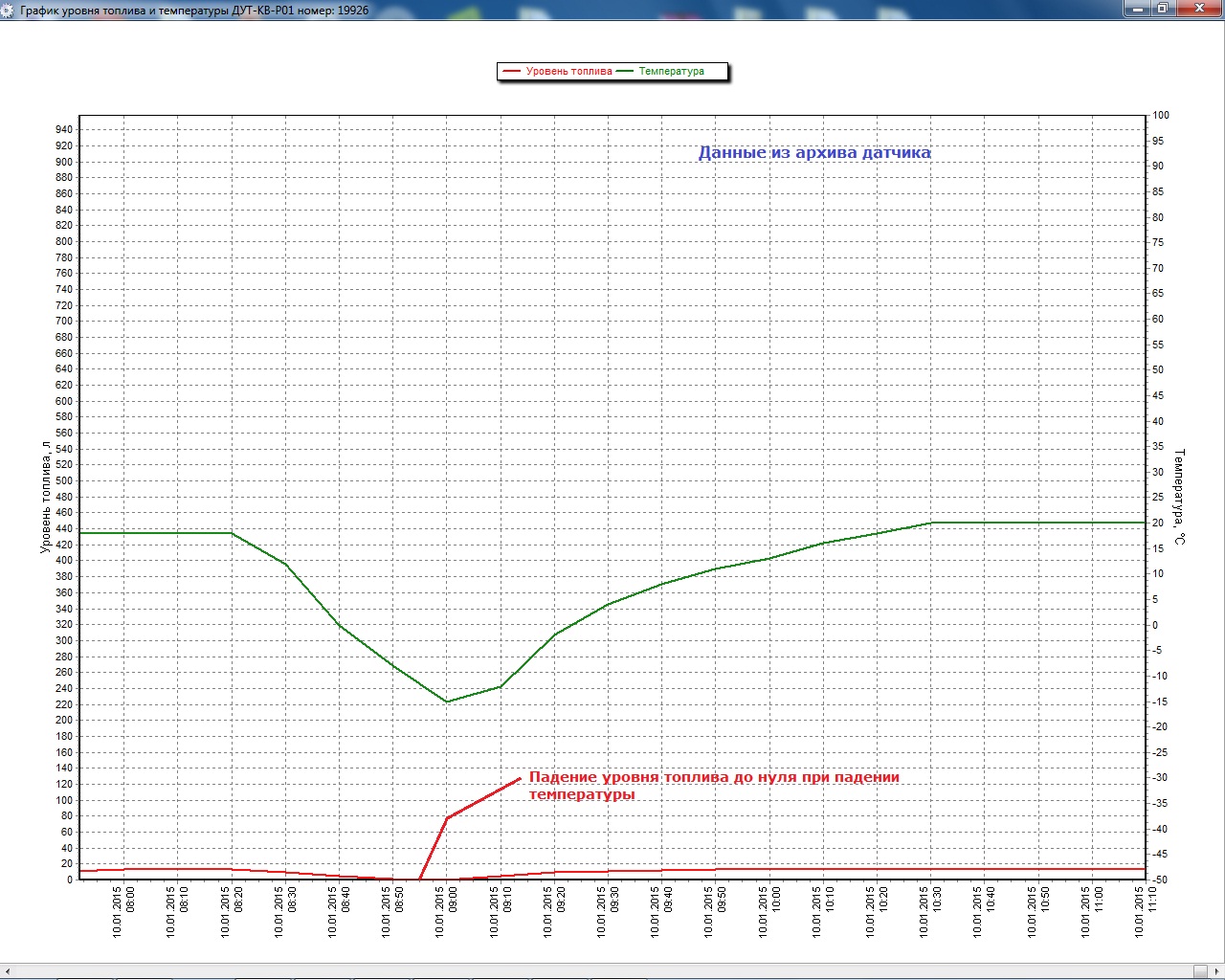Viewport: 1225px width, 980px height.
Task: Close the fuel level graph window
Action: pyautogui.click(x=1198, y=9)
